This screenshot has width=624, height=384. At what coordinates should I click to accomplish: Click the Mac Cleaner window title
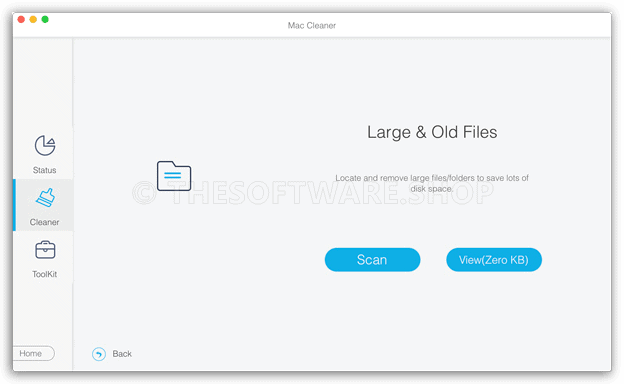coord(312,25)
